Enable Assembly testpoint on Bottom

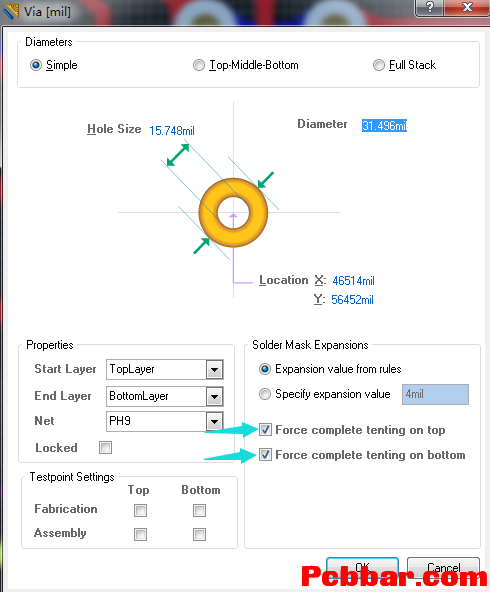click(x=199, y=535)
